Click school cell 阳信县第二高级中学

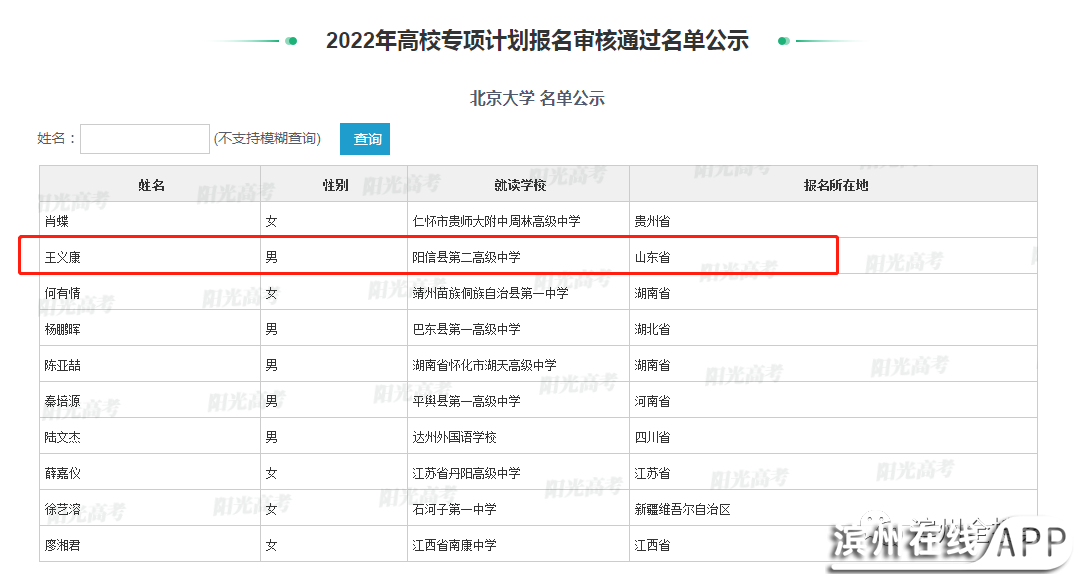pyautogui.click(x=467, y=257)
